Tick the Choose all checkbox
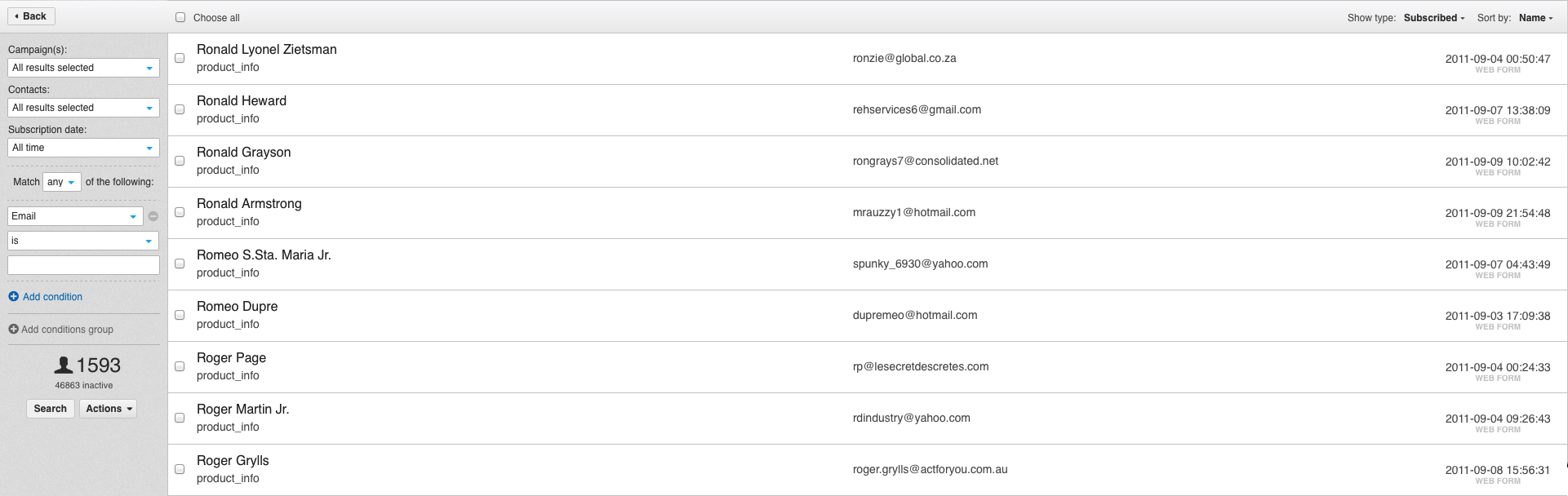 [180, 17]
